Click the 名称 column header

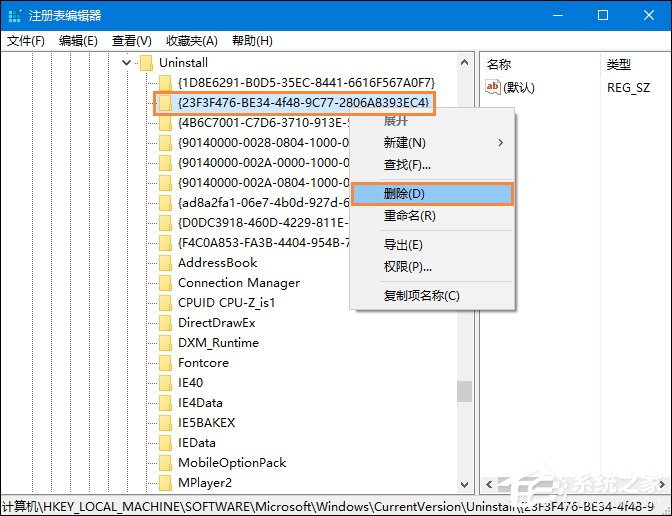498,65
